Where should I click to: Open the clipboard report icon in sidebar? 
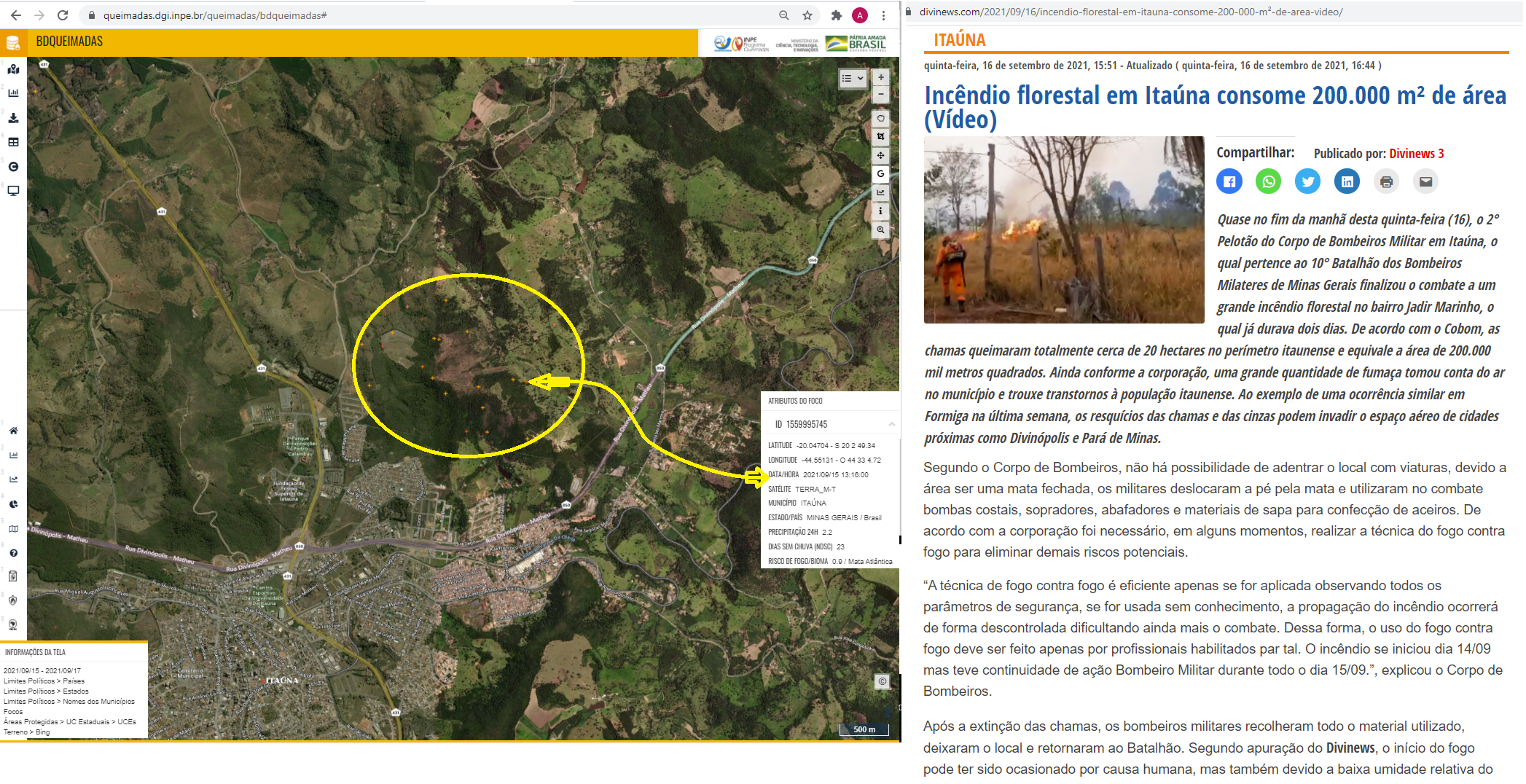pyautogui.click(x=13, y=576)
